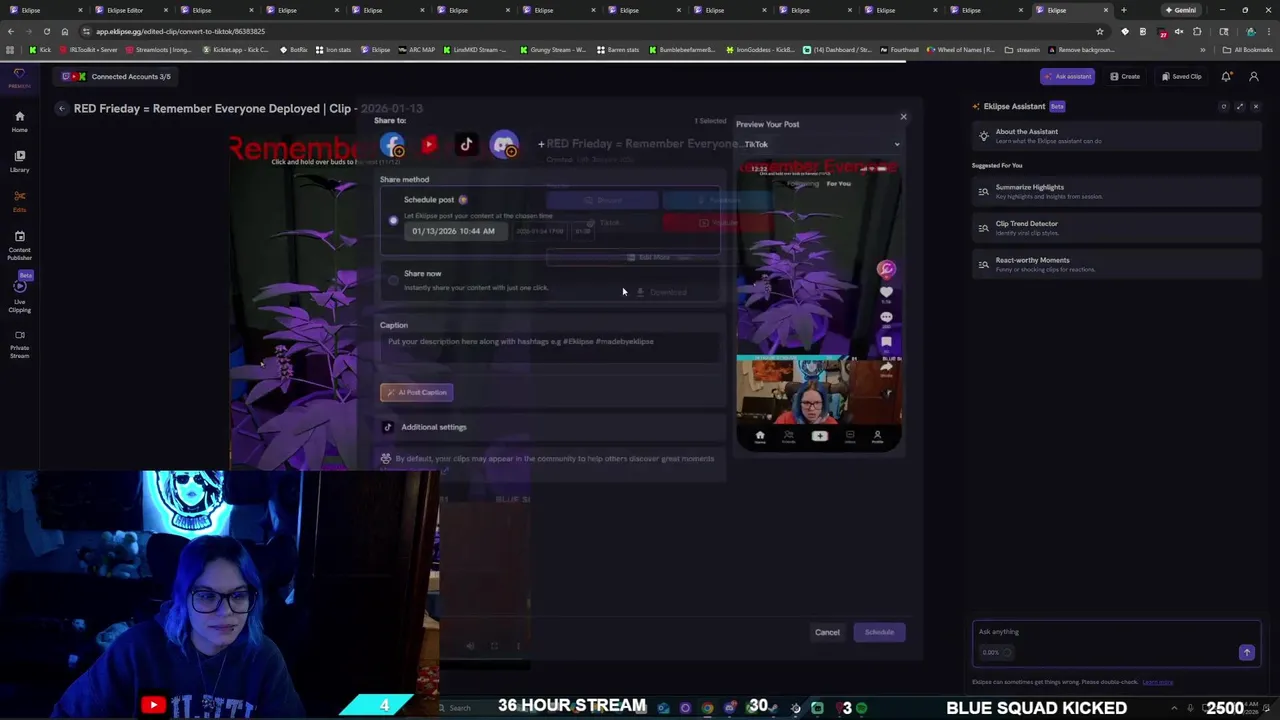Open the Preview platform TikTok dropdown
1280x720 pixels.
pyautogui.click(x=820, y=144)
